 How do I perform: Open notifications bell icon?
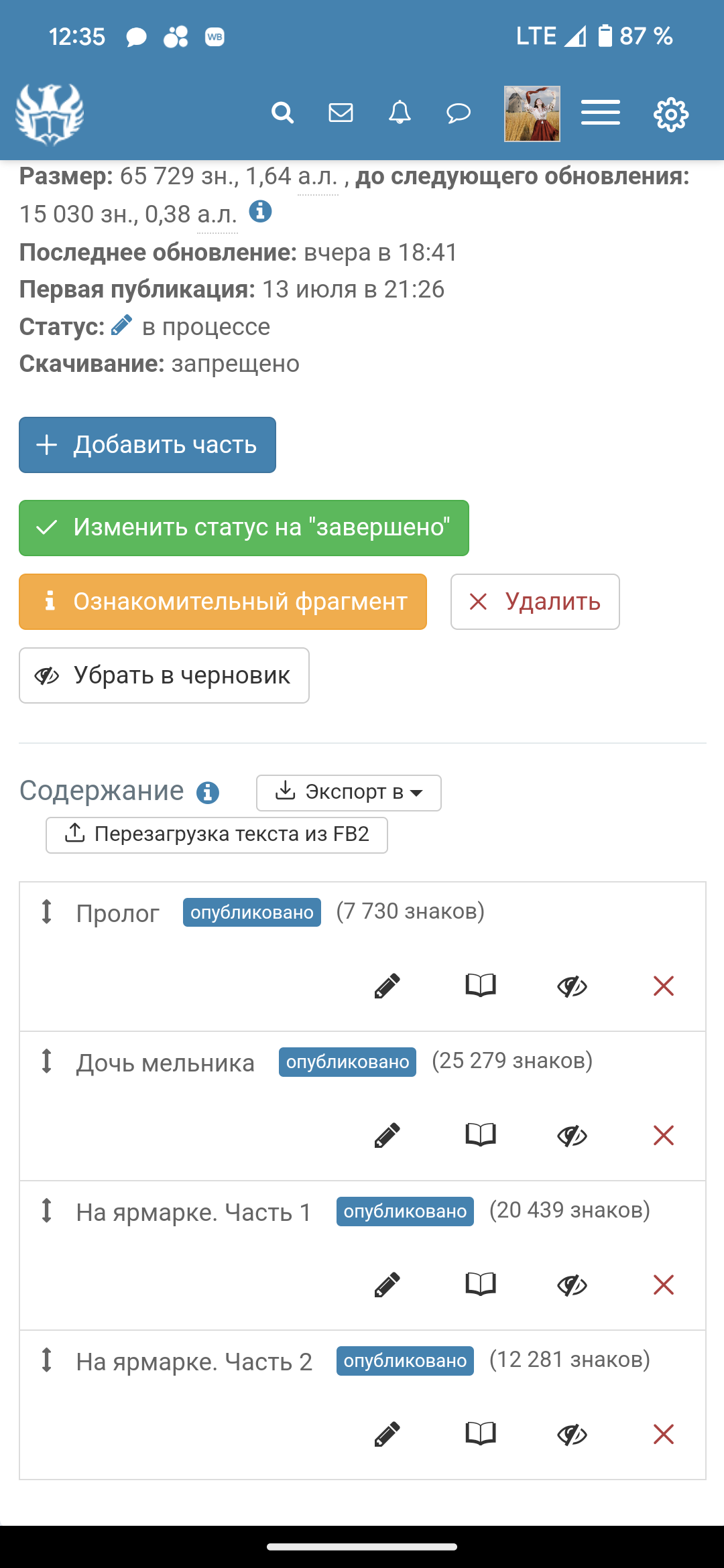click(400, 113)
